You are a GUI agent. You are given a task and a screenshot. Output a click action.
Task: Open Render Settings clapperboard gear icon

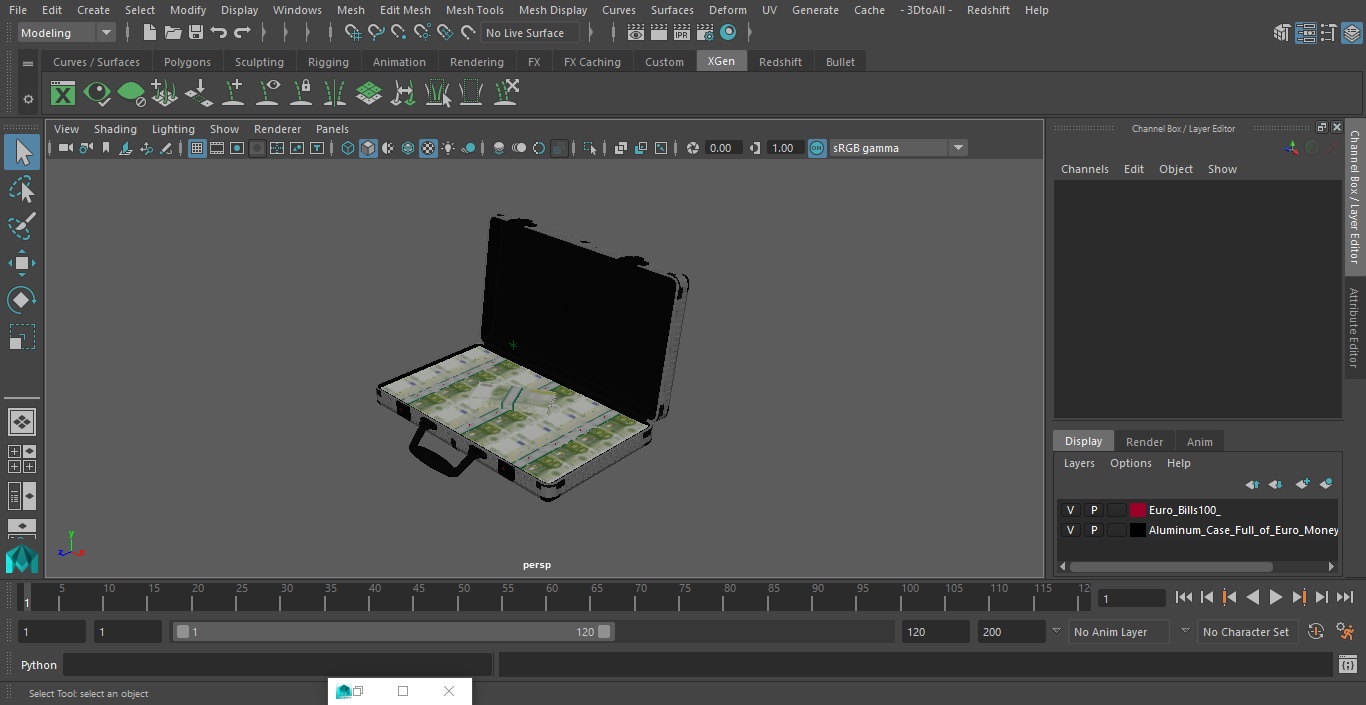point(705,33)
